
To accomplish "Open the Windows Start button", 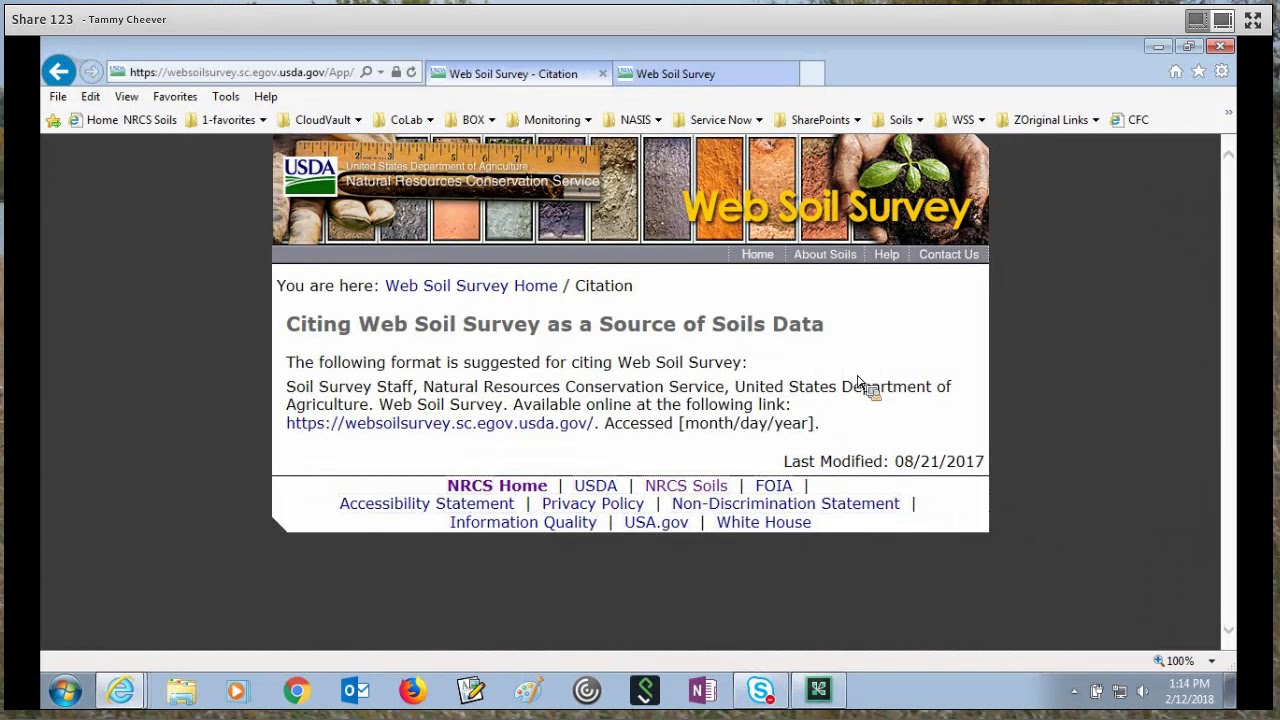I will click(65, 690).
